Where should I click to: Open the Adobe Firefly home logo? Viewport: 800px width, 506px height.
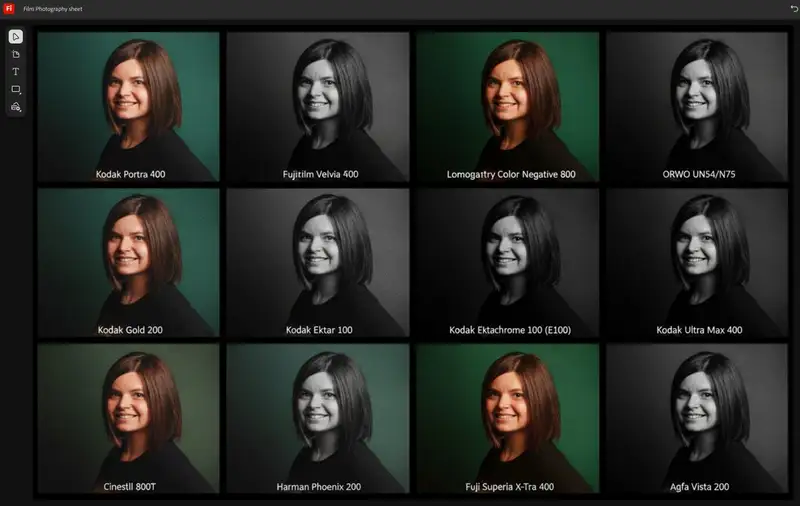(x=9, y=9)
